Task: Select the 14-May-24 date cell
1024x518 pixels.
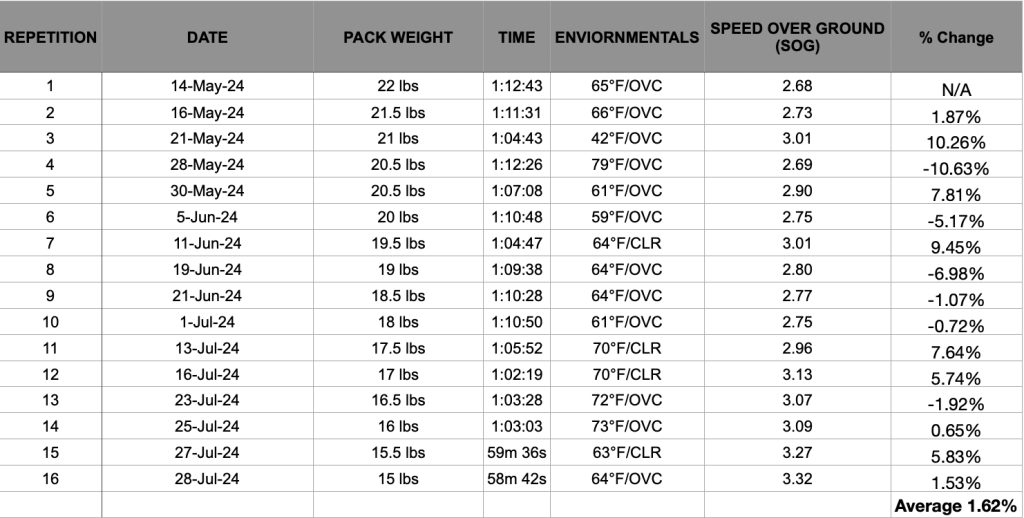Action: tap(207, 86)
